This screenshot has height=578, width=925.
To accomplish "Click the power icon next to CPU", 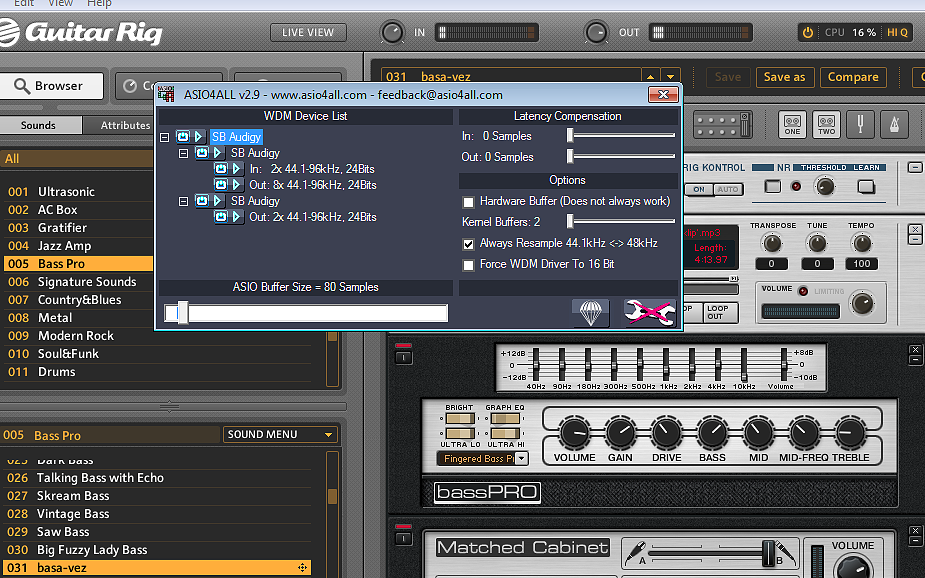I will click(x=808, y=32).
